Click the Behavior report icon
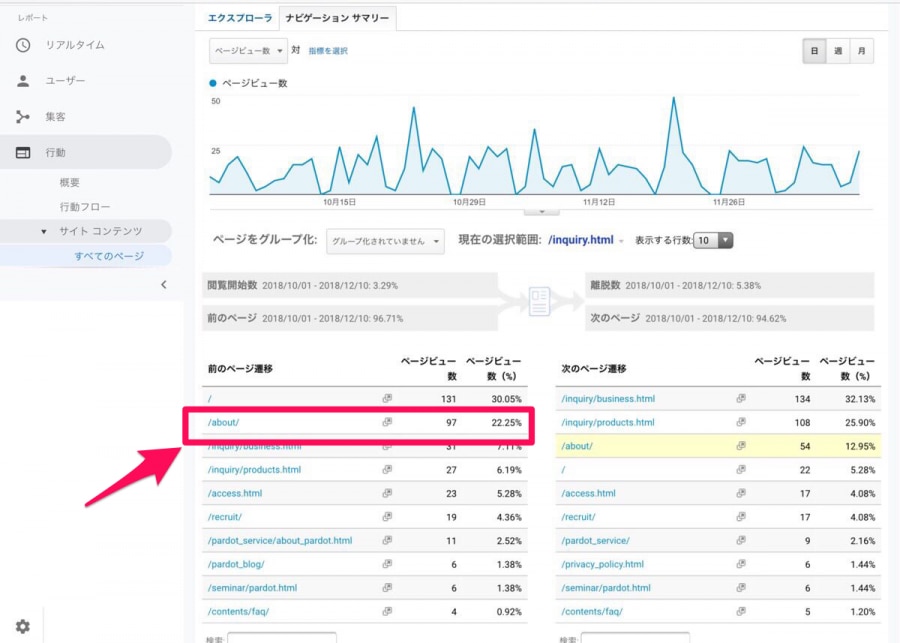Screen dimensions: 900x643 click(23, 153)
